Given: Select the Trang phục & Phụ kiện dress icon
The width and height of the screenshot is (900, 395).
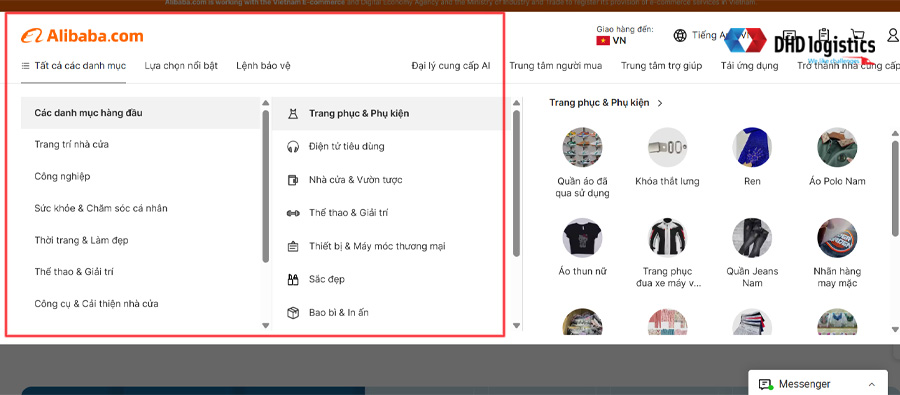Looking at the screenshot, I should 293,114.
